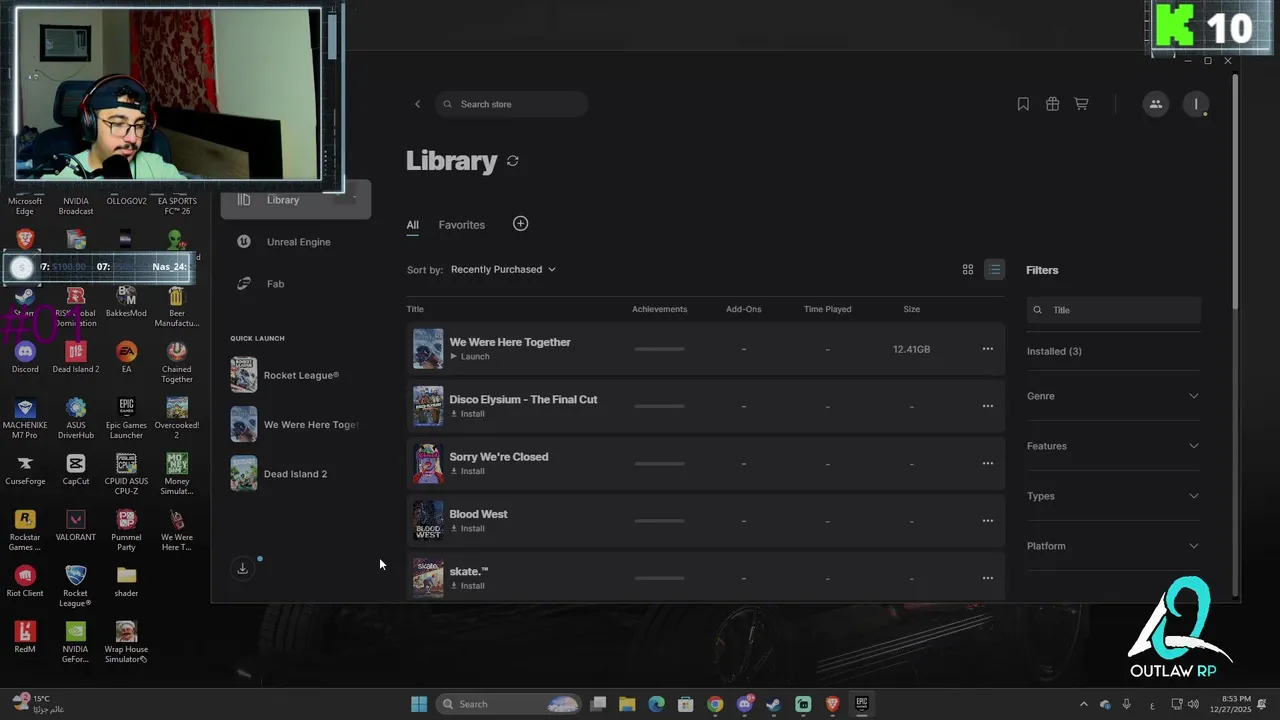Open the wishlist bookmark icon

(x=1023, y=104)
